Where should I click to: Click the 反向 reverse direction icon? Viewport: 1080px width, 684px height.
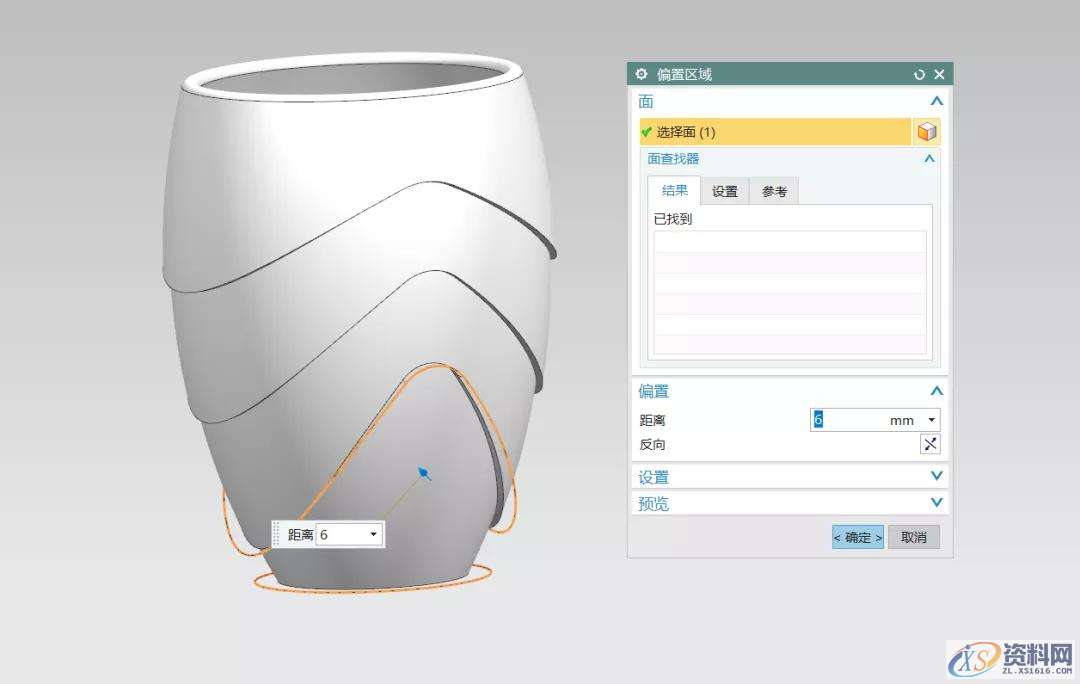pyautogui.click(x=929, y=445)
